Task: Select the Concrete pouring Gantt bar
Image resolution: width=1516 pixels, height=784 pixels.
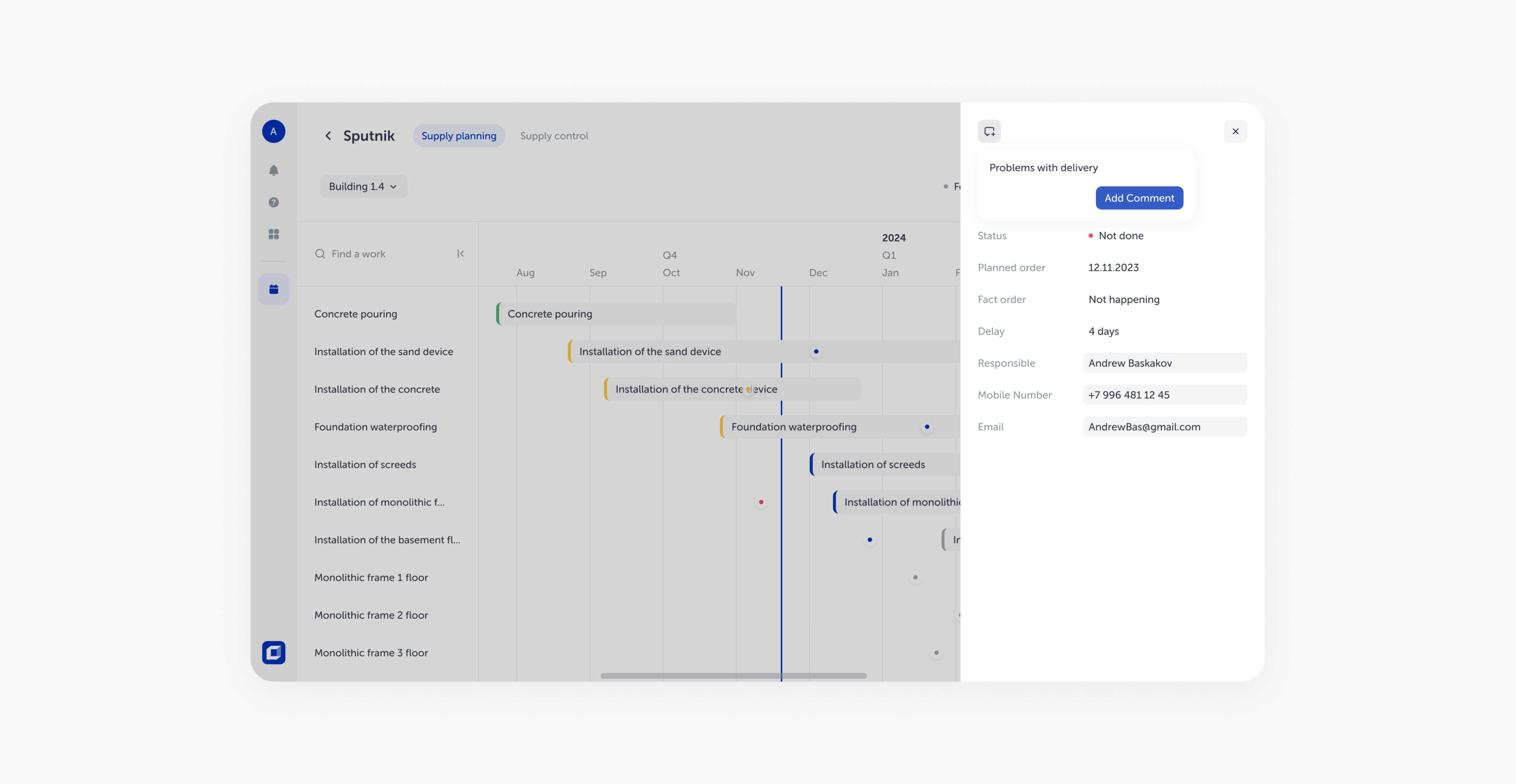Action: pyautogui.click(x=616, y=314)
